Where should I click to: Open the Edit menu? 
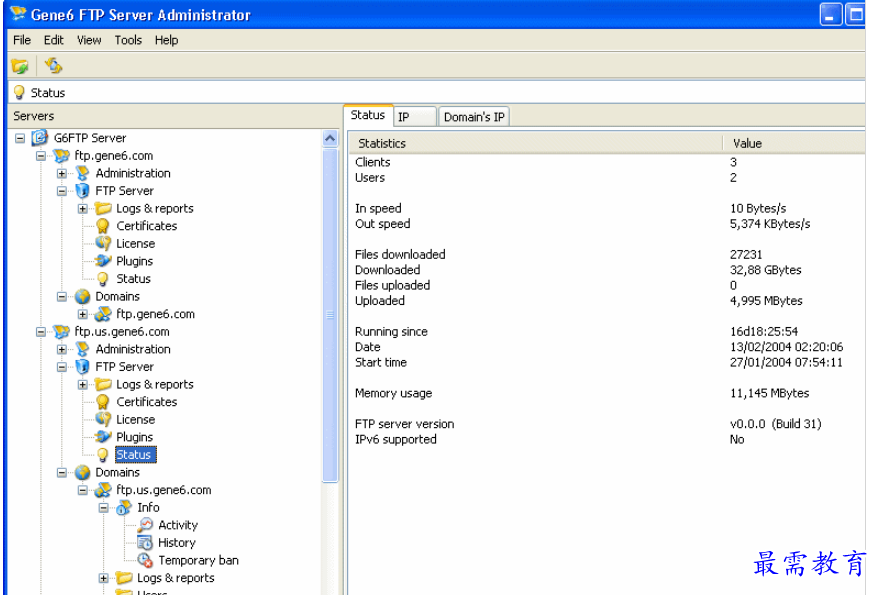tap(54, 40)
